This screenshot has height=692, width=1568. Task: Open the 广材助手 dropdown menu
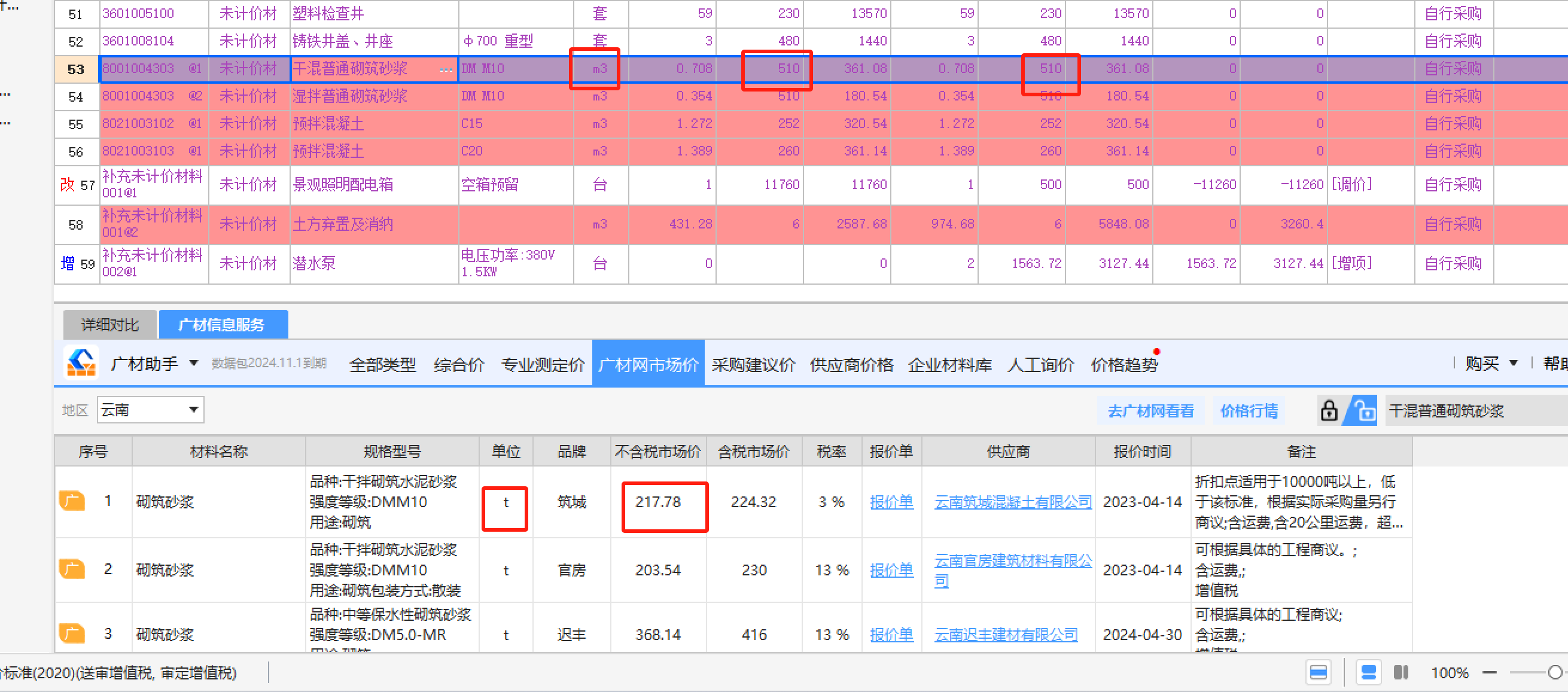(x=194, y=364)
